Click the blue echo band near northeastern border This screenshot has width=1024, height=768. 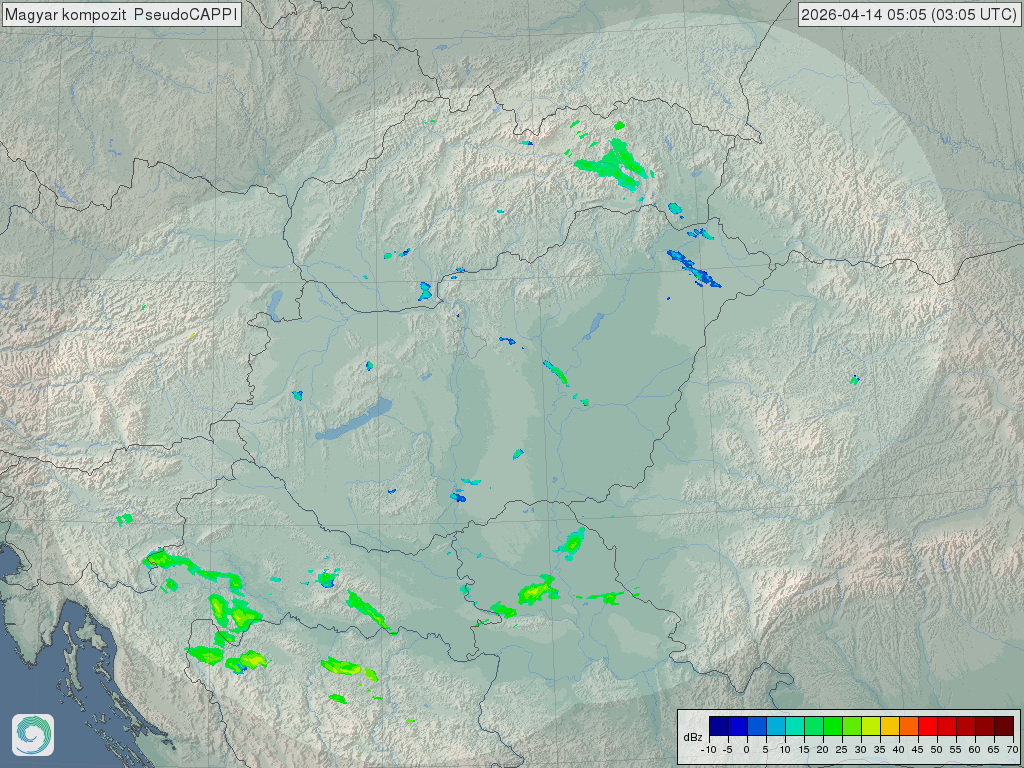point(695,269)
